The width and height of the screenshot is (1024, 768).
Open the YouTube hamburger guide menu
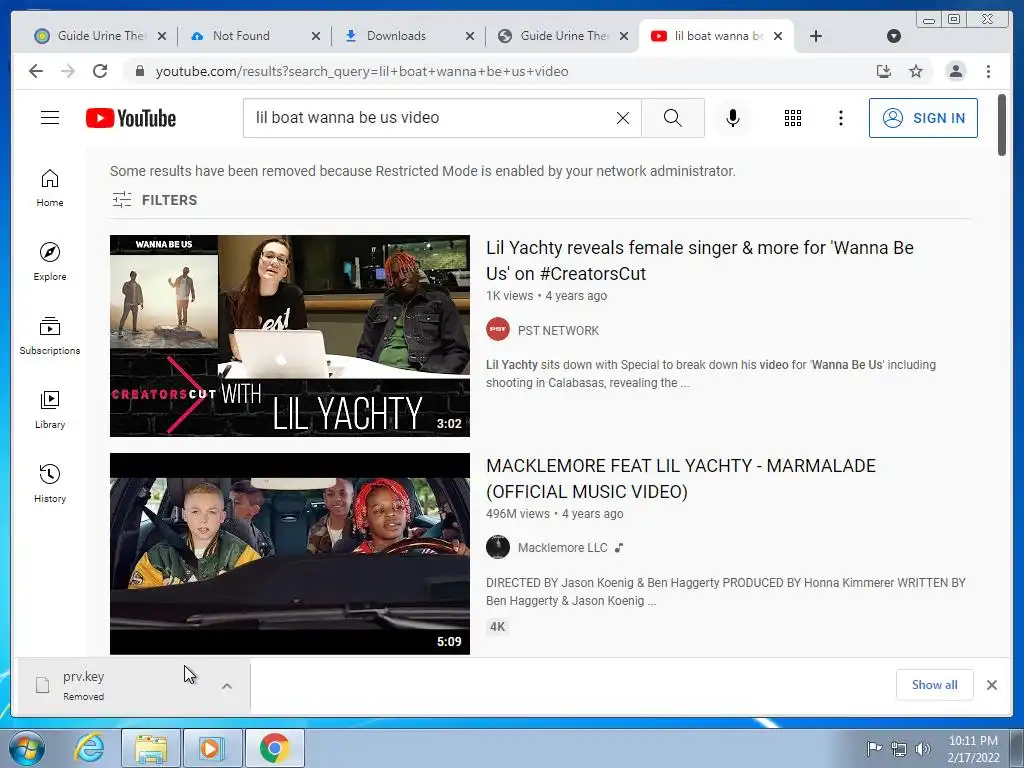coord(50,118)
